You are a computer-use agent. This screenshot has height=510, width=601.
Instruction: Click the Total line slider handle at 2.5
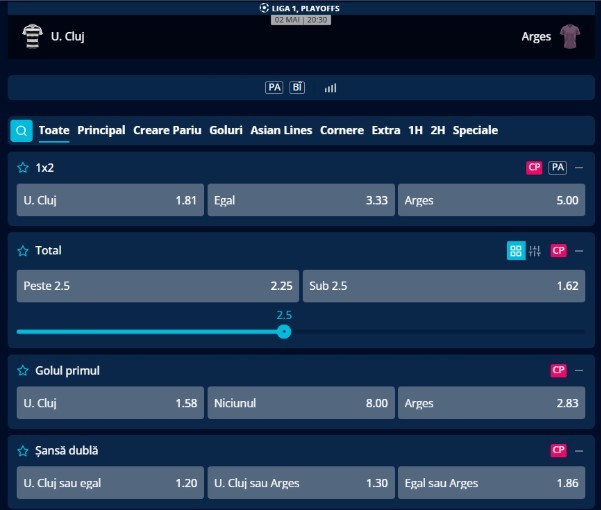[x=284, y=331]
